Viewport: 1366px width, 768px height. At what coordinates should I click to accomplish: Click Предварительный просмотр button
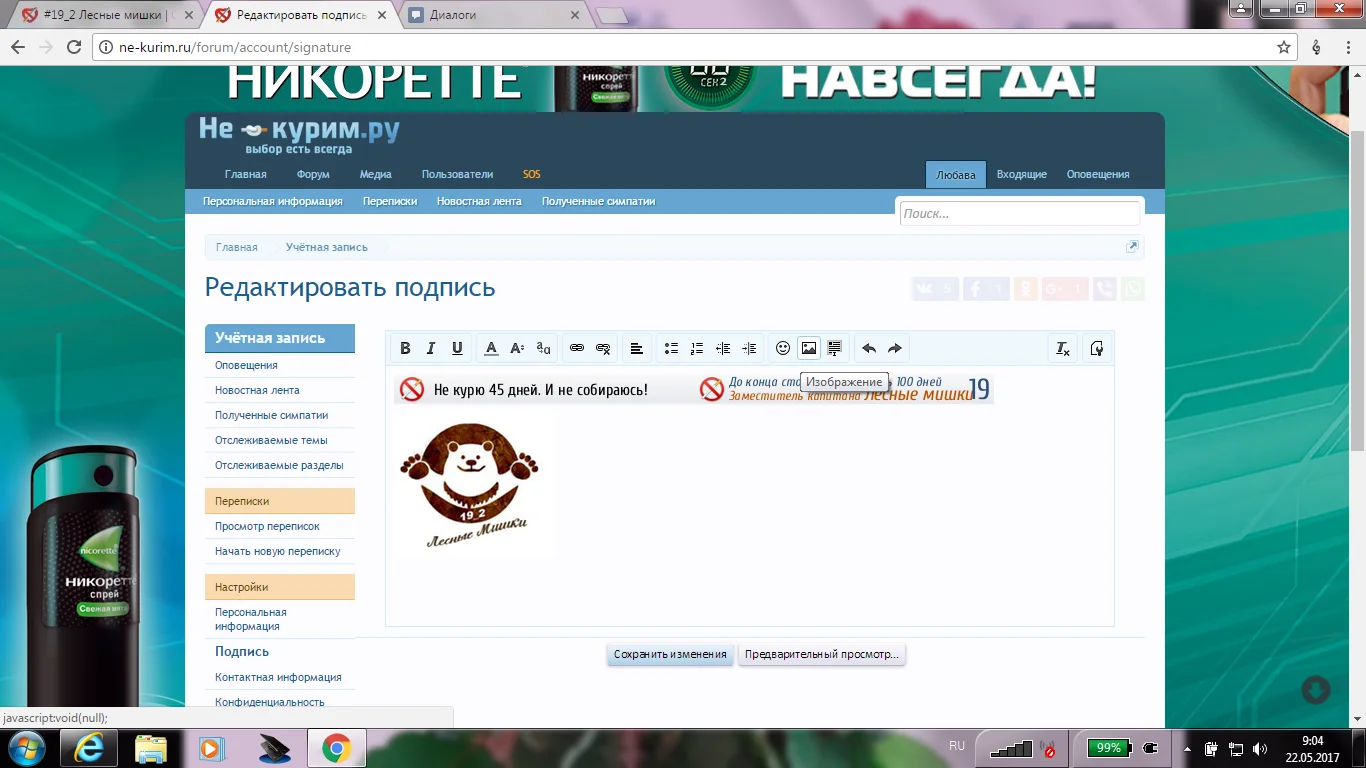point(821,655)
